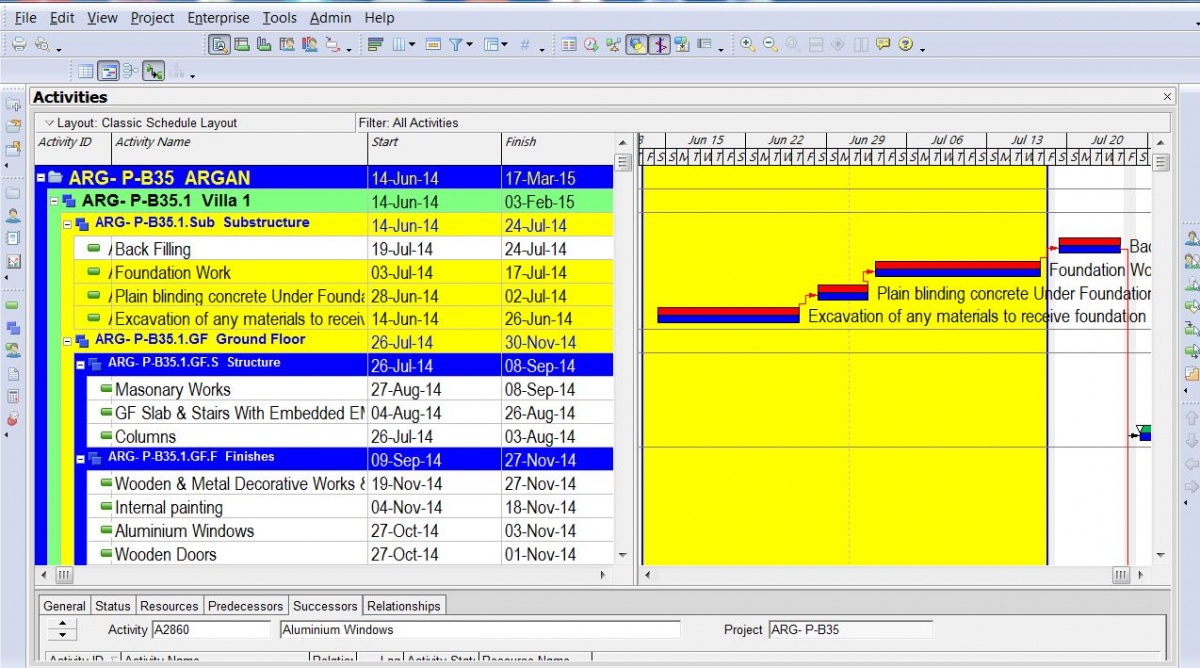
Task: Switch to the Status tab
Action: 113,606
